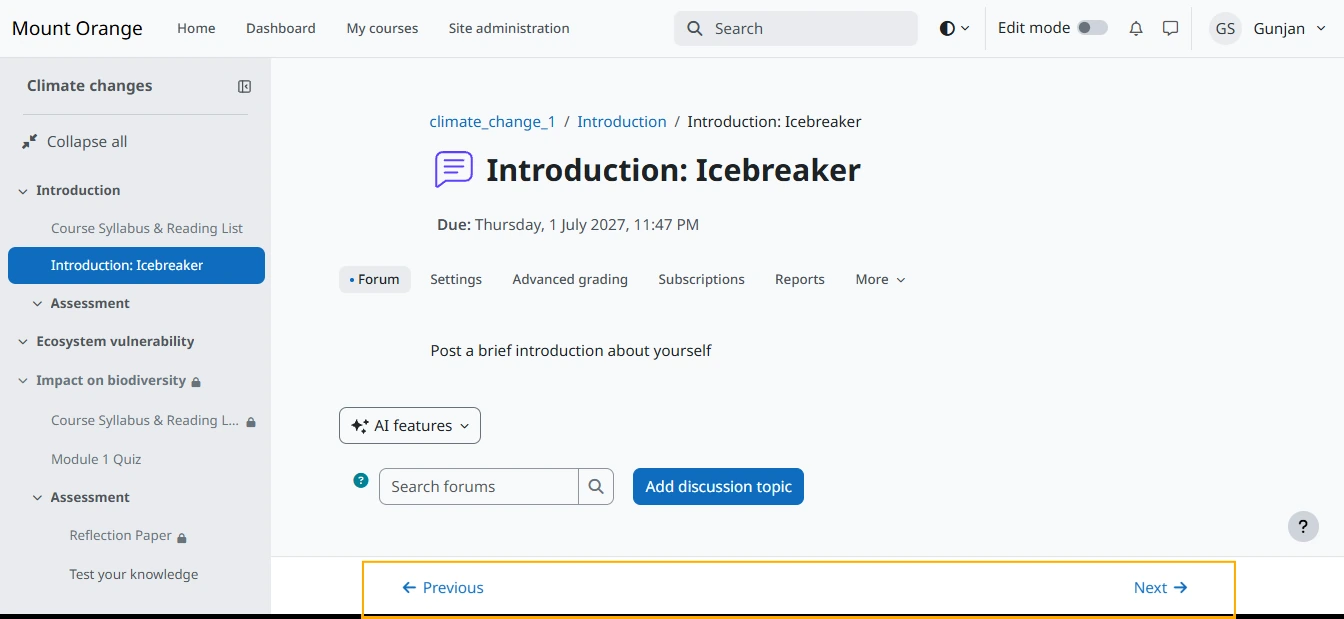This screenshot has width=1344, height=619.
Task: Collapse Assessment under Introduction
Action: pos(37,304)
